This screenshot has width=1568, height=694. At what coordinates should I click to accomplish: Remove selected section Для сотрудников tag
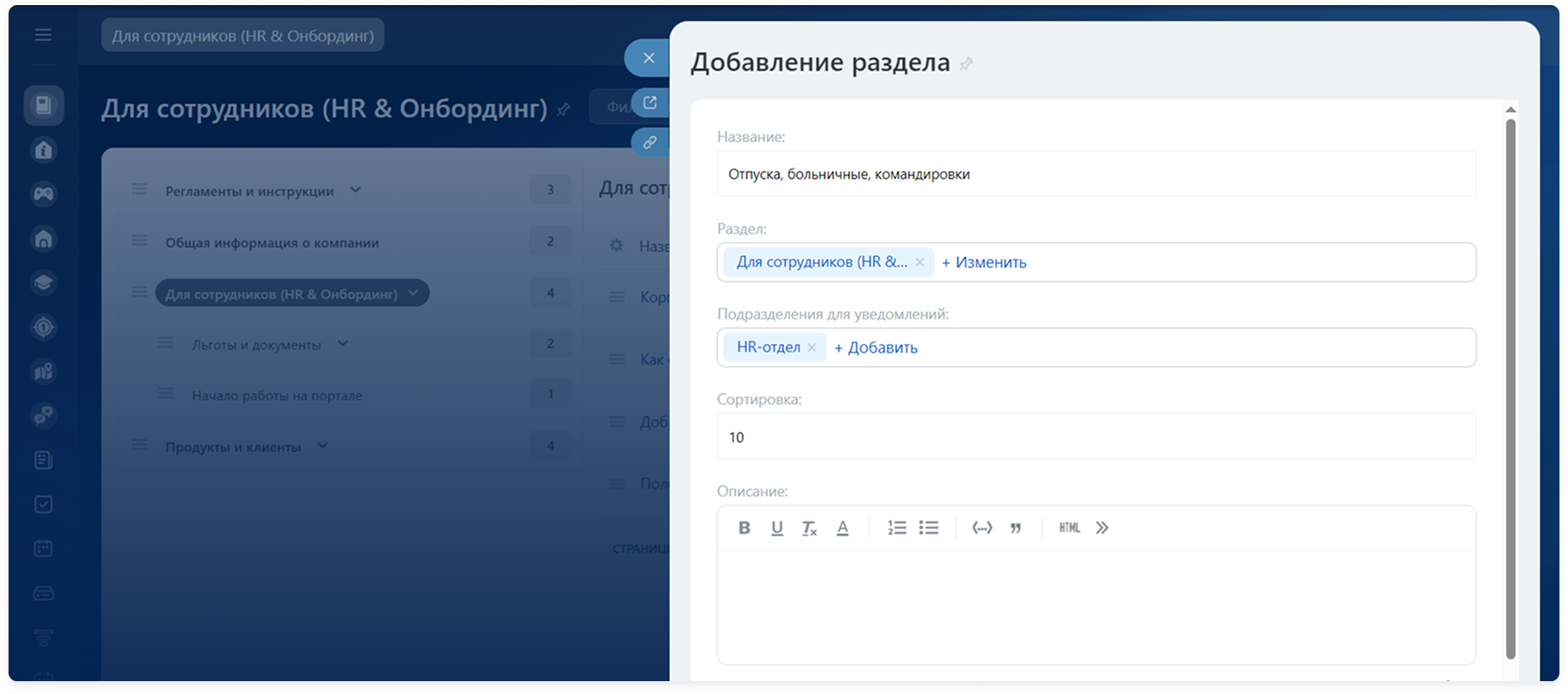[x=919, y=262]
